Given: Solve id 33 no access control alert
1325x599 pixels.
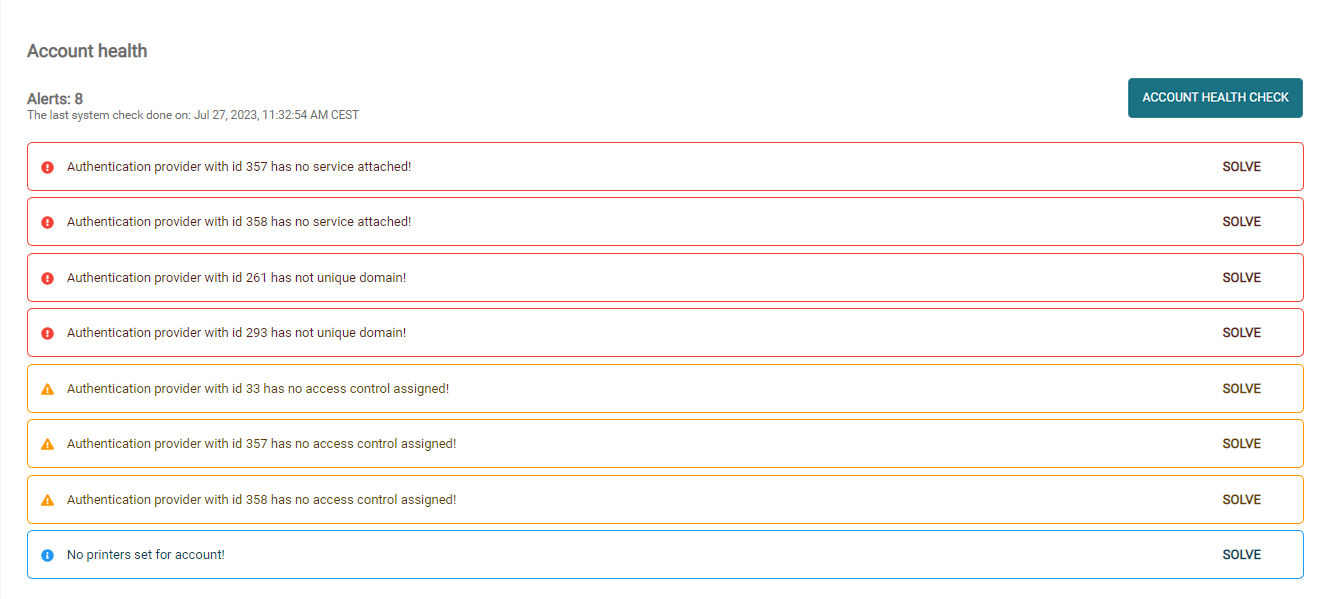Looking at the screenshot, I should pyautogui.click(x=1241, y=389).
